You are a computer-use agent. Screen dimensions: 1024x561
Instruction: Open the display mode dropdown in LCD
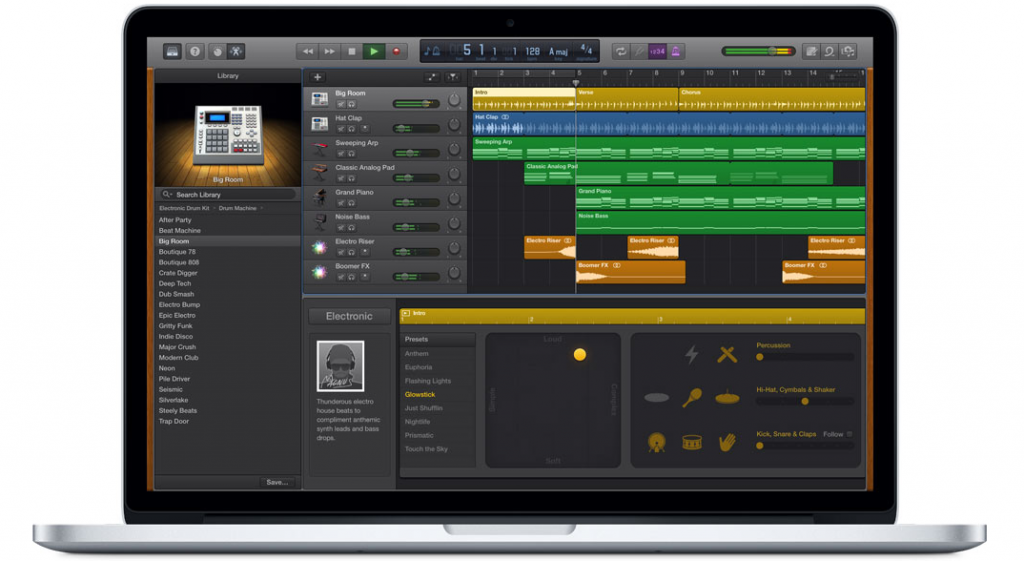click(x=432, y=50)
